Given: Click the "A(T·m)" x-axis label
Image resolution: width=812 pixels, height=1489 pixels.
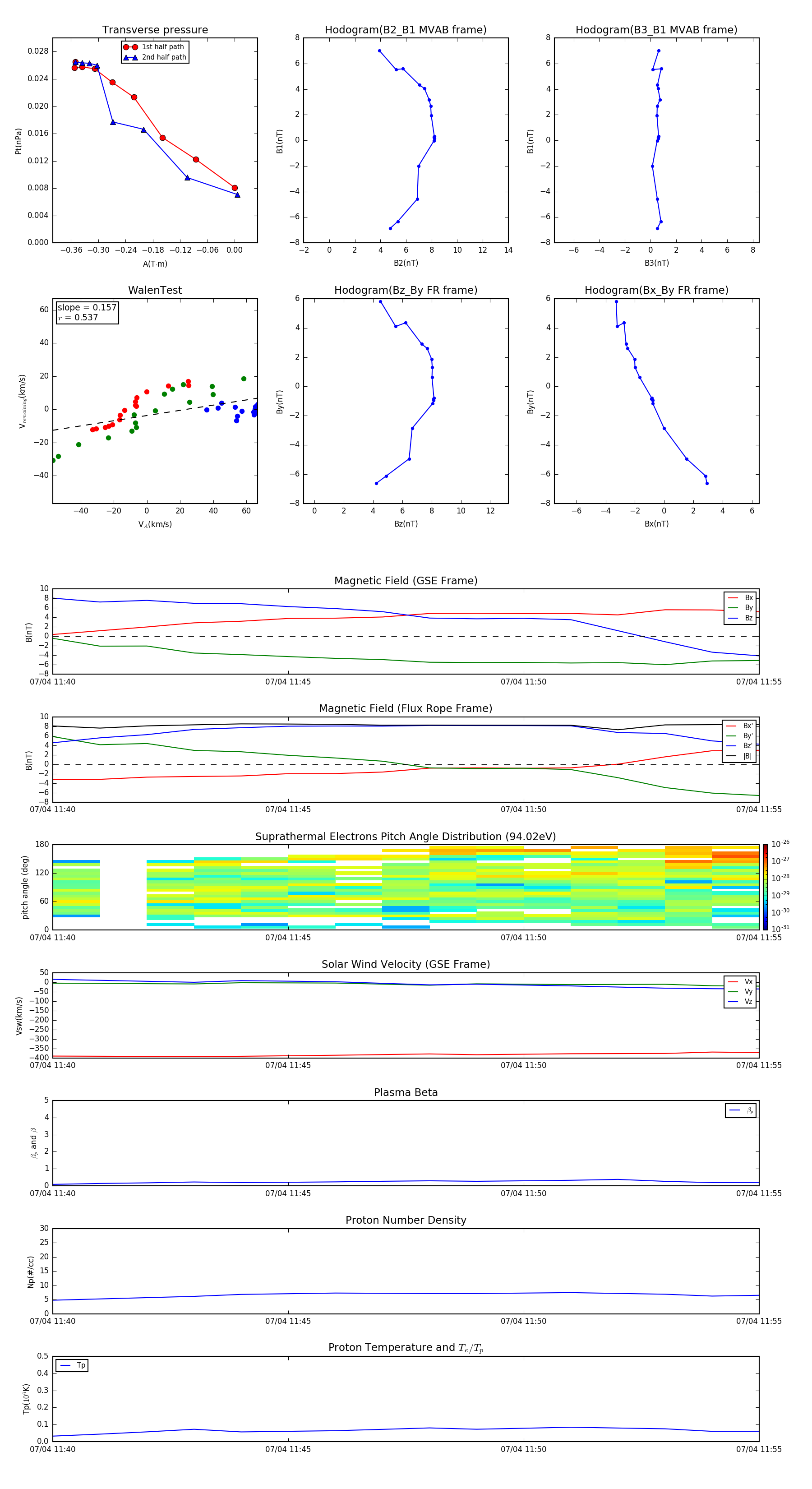Looking at the screenshot, I should coord(155,264).
